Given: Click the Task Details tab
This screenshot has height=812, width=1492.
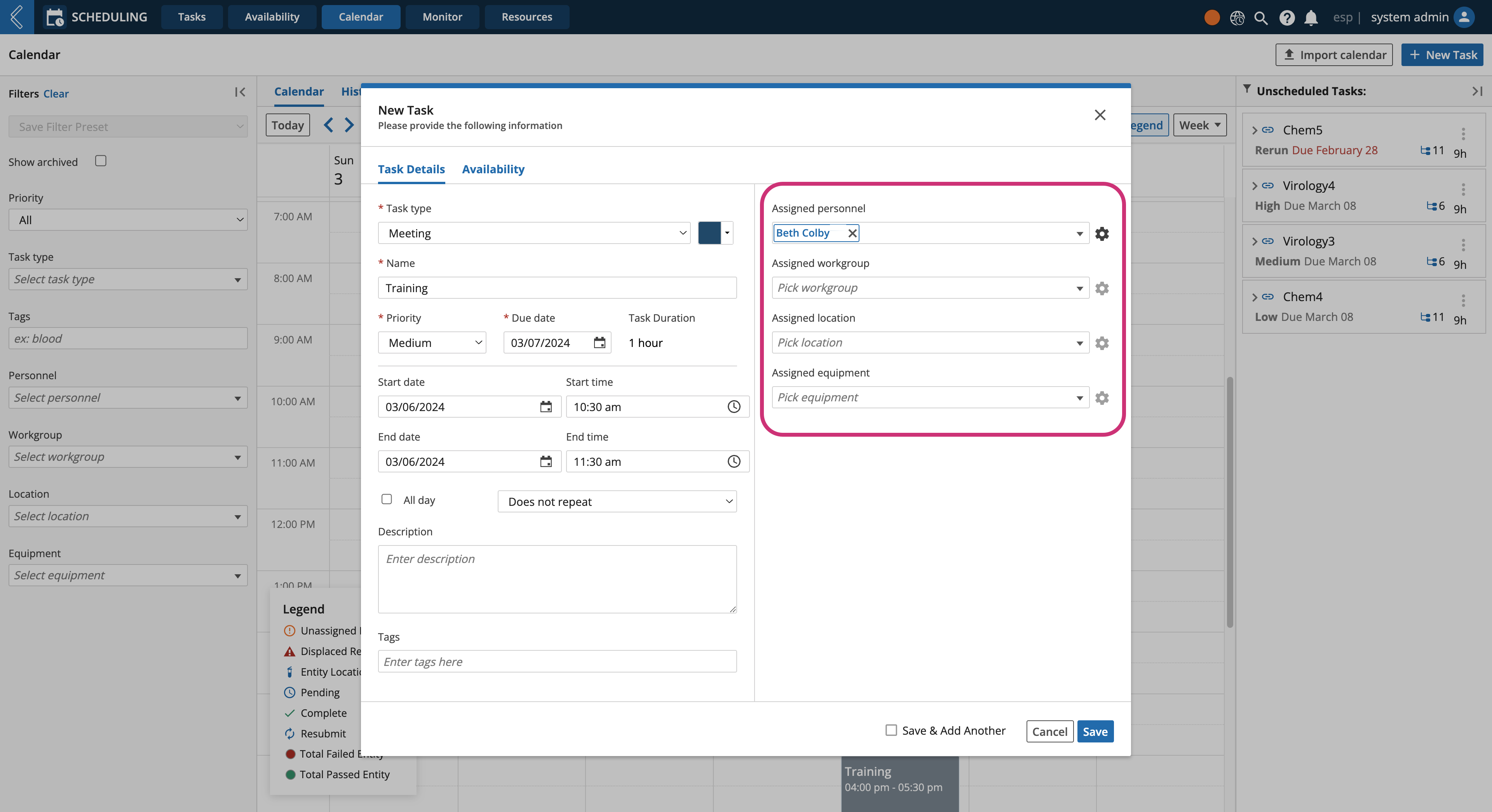Looking at the screenshot, I should click(411, 168).
